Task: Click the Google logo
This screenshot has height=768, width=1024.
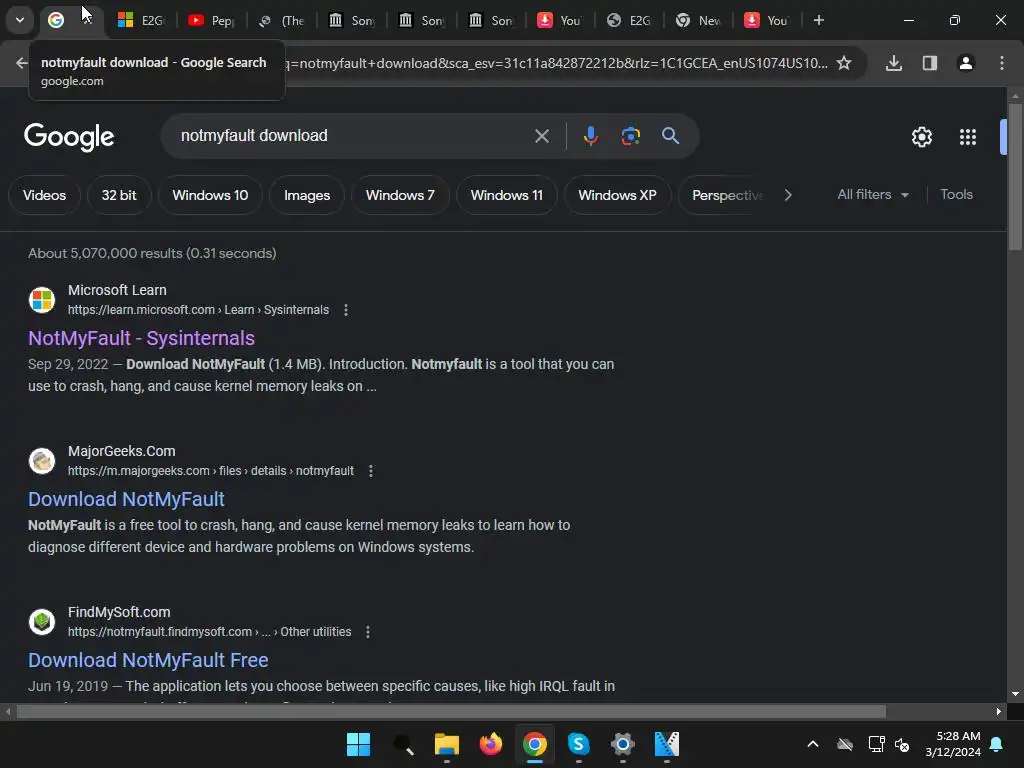Action: (x=69, y=136)
